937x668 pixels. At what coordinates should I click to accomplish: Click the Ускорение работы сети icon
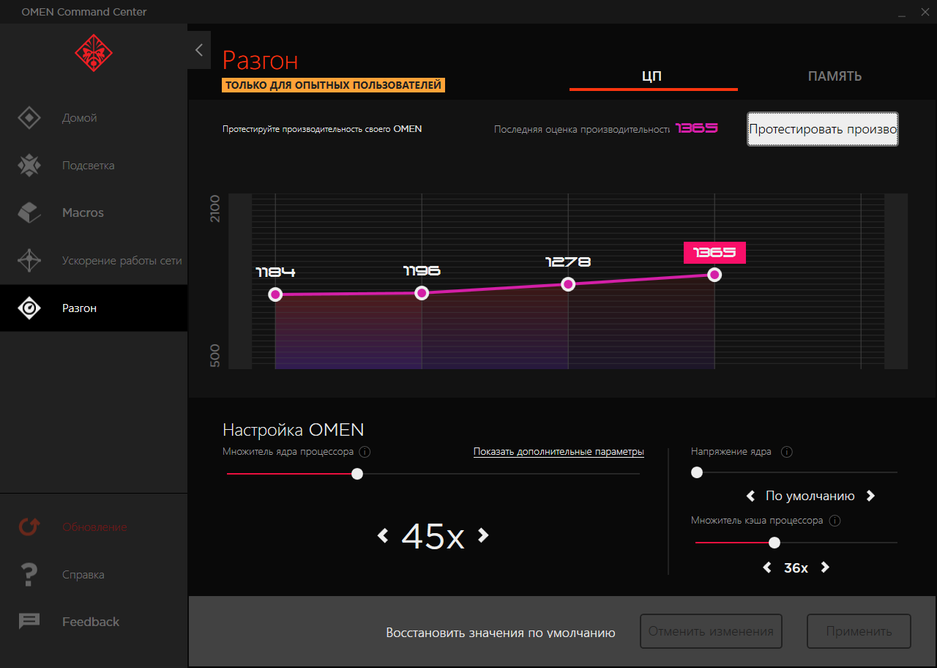pos(29,261)
